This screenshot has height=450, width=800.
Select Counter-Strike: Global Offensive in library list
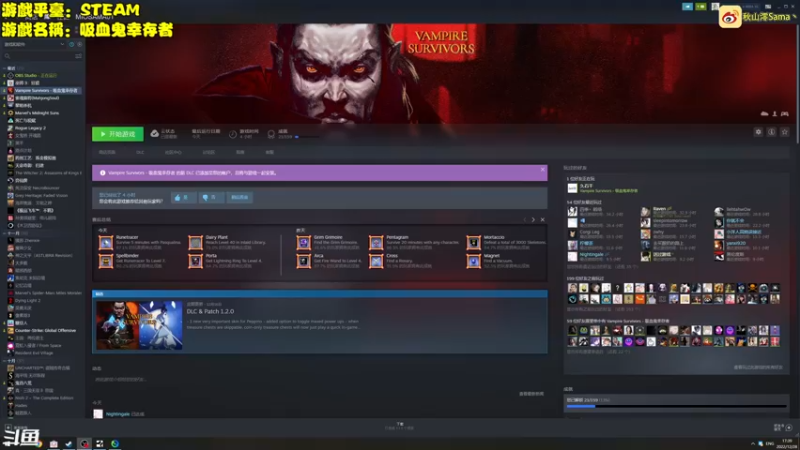tap(44, 331)
